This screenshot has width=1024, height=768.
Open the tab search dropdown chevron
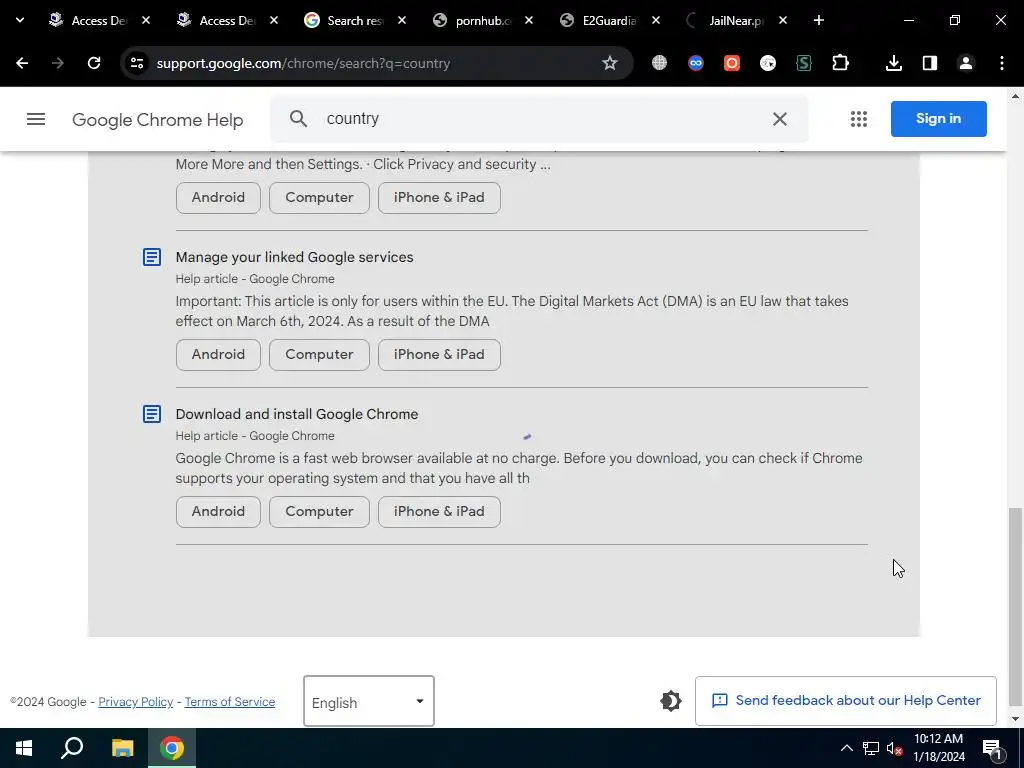tap(20, 20)
